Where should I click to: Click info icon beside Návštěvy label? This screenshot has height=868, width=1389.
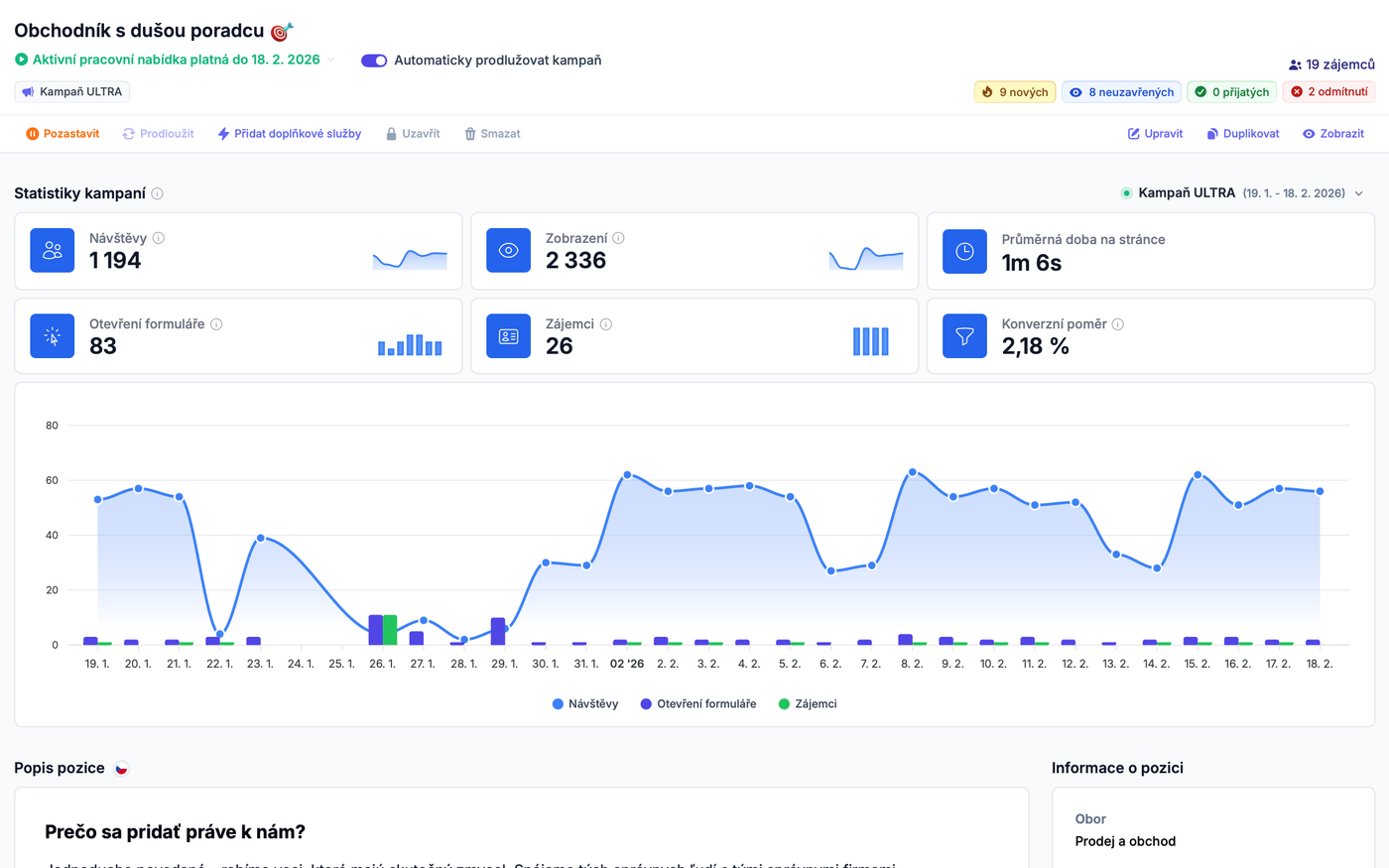[x=159, y=238]
